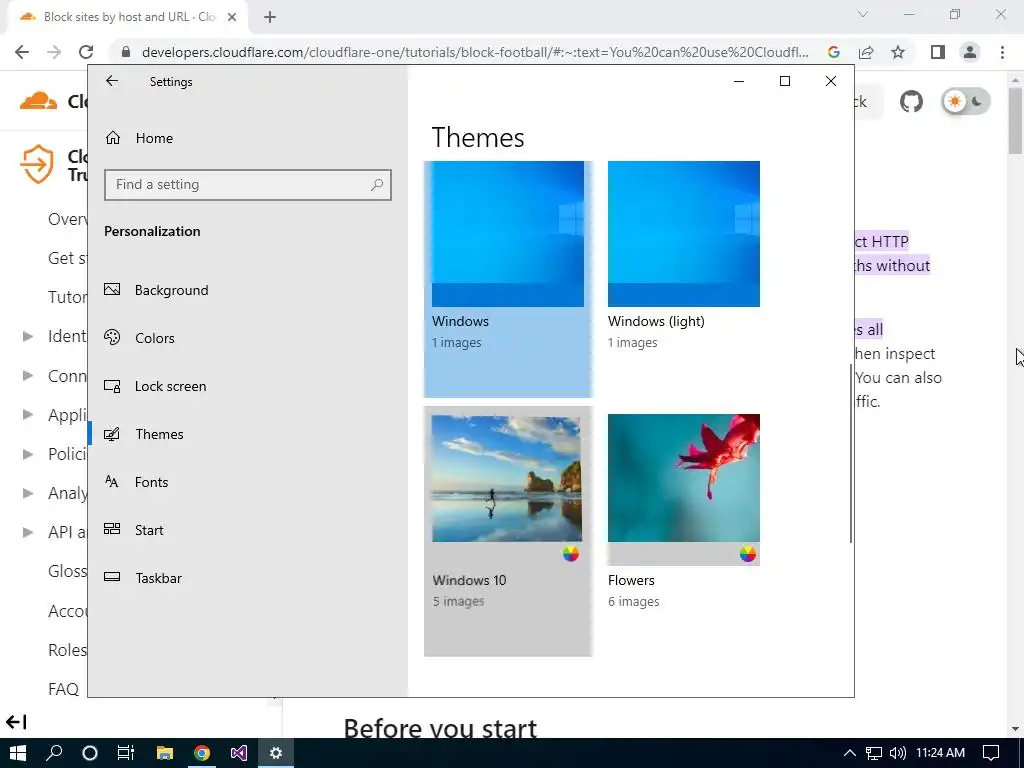Apply the Flowers theme
This screenshot has width=1024, height=768.
tap(684, 513)
